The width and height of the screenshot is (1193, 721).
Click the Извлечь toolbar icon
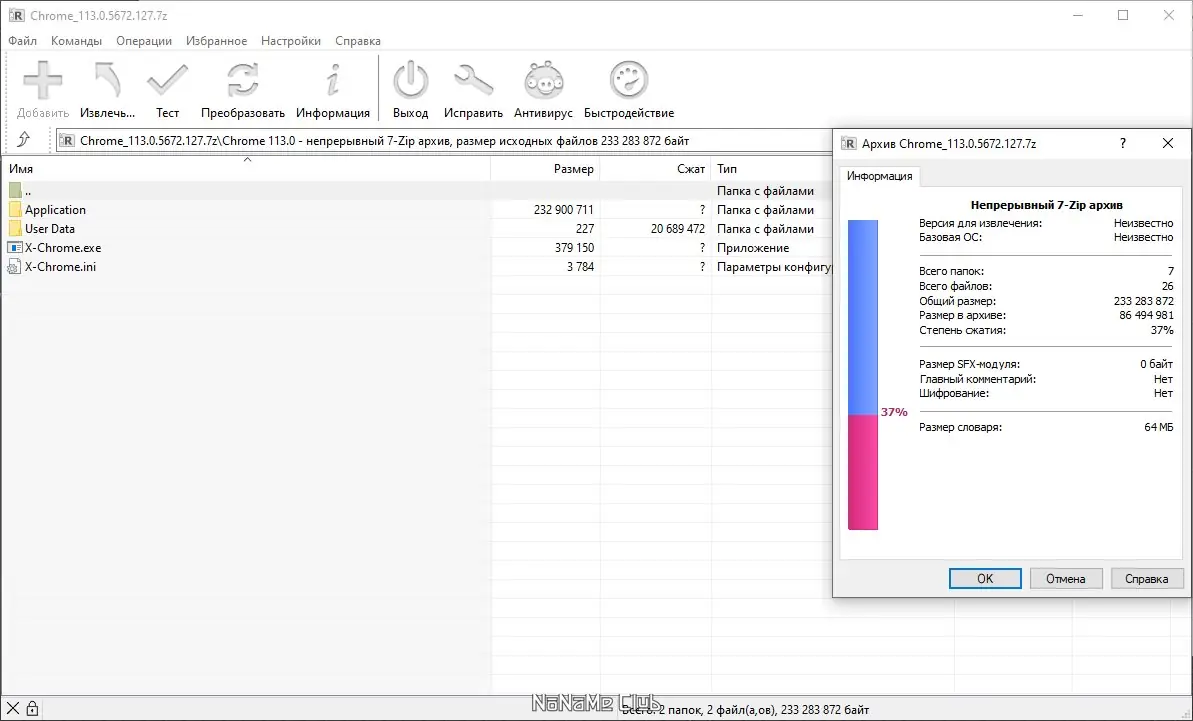tap(105, 85)
